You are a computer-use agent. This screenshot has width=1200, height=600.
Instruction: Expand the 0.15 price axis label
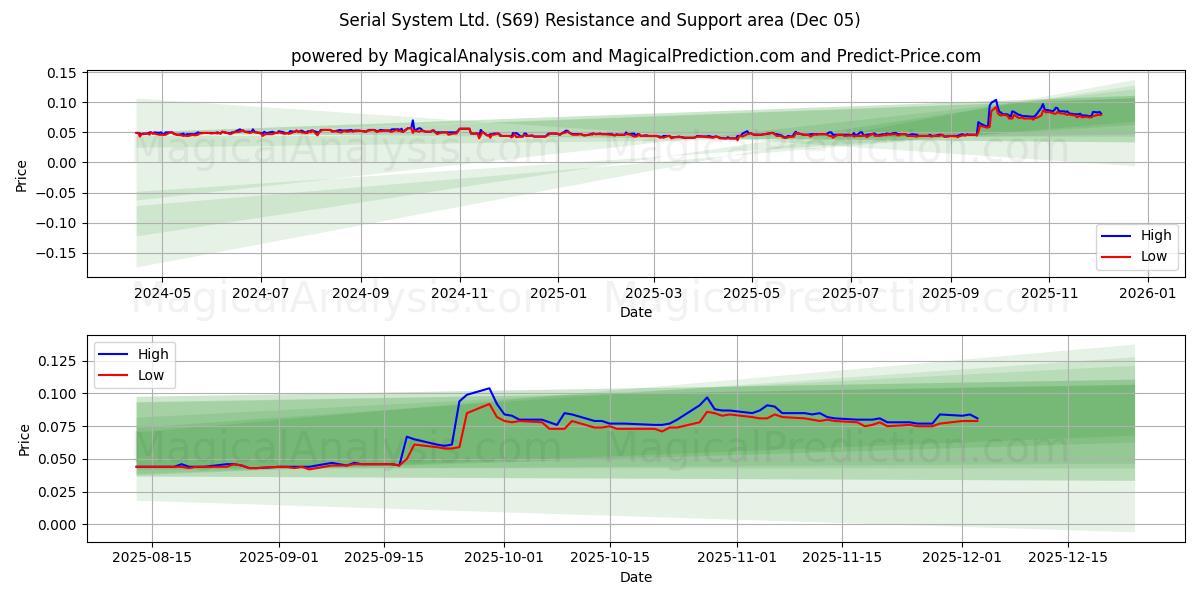[x=62, y=71]
